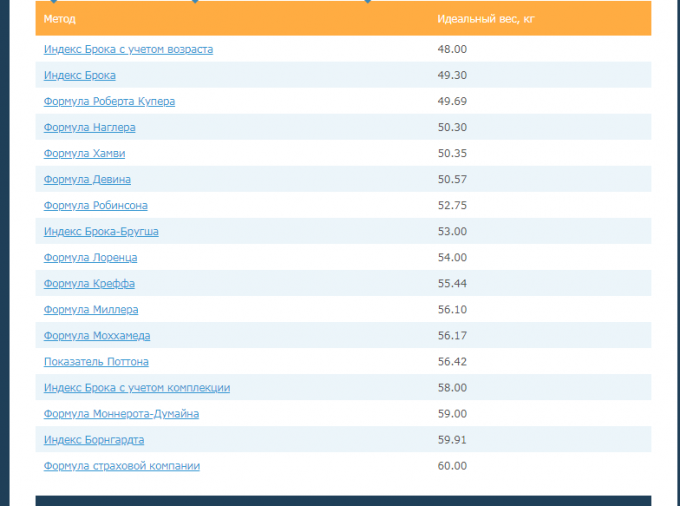Click 'Формула Робинсона' in the table

(96, 205)
